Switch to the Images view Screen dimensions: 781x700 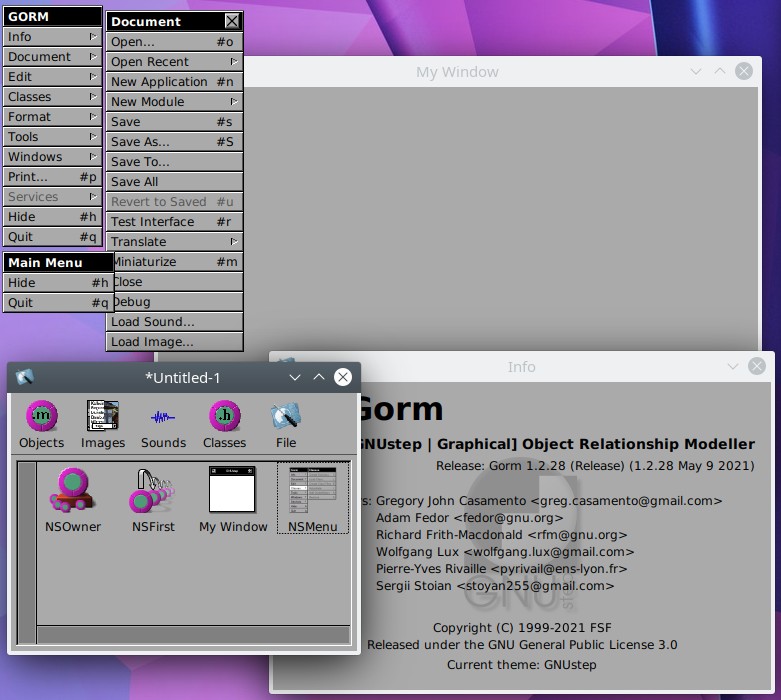pos(103,424)
